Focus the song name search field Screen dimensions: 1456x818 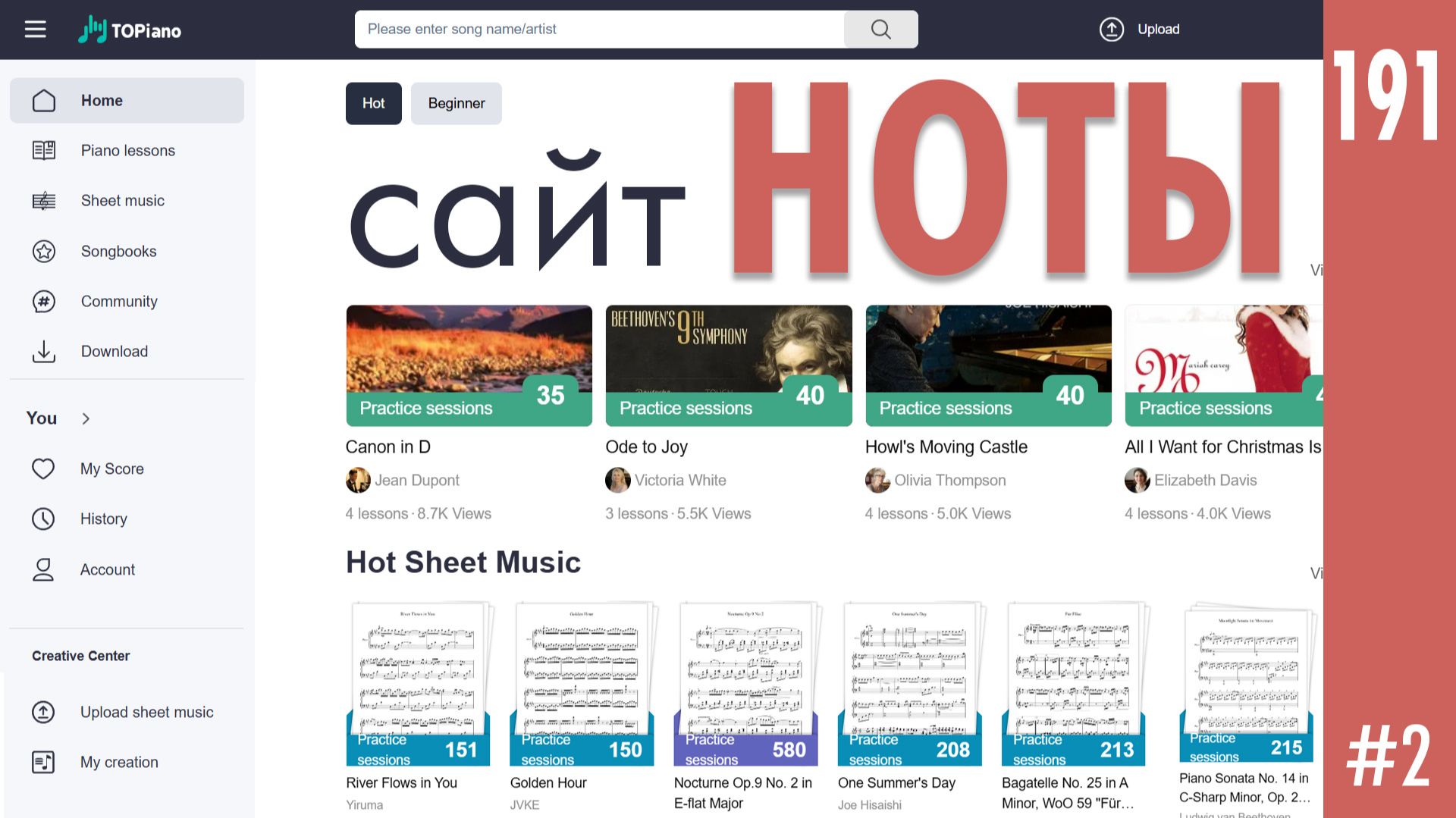(599, 30)
